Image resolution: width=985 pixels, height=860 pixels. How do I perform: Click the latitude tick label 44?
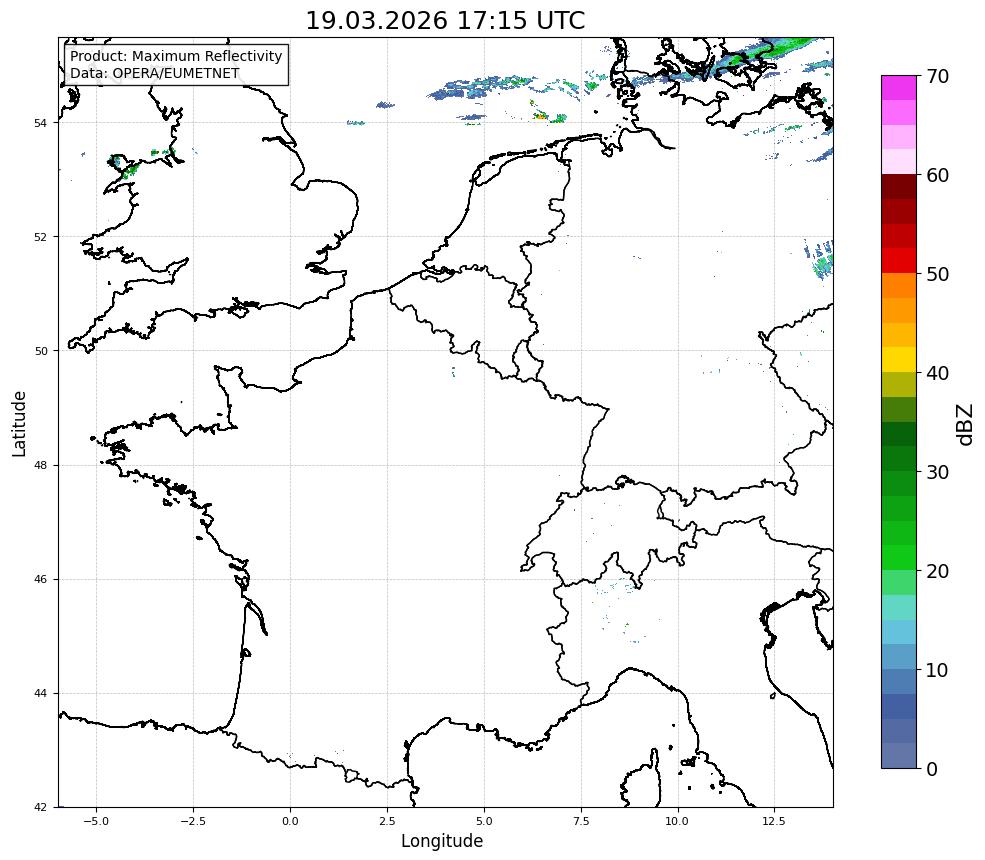coord(40,694)
